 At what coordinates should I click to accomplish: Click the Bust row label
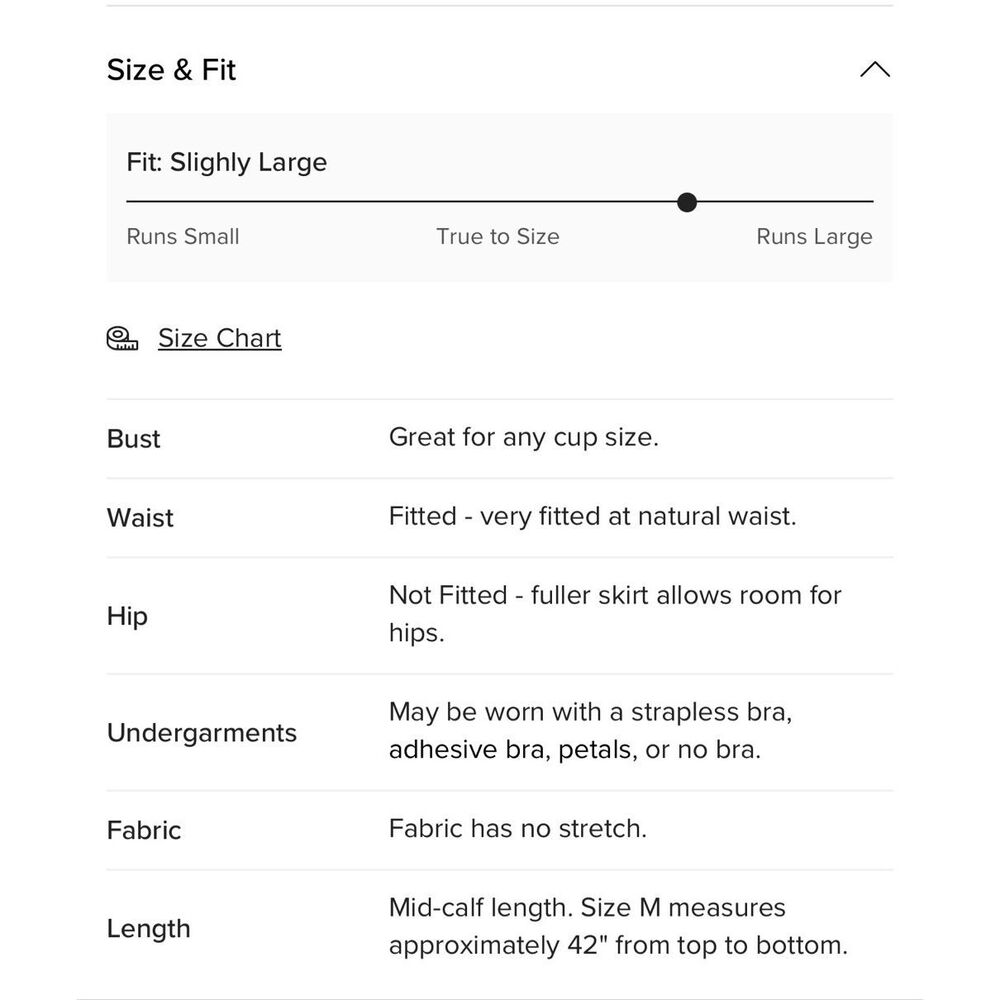133,439
